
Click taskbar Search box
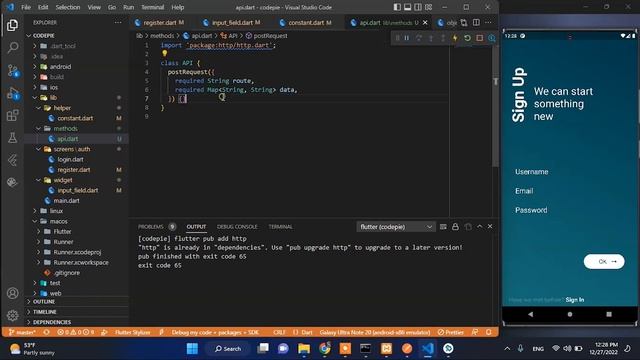tap(228, 349)
